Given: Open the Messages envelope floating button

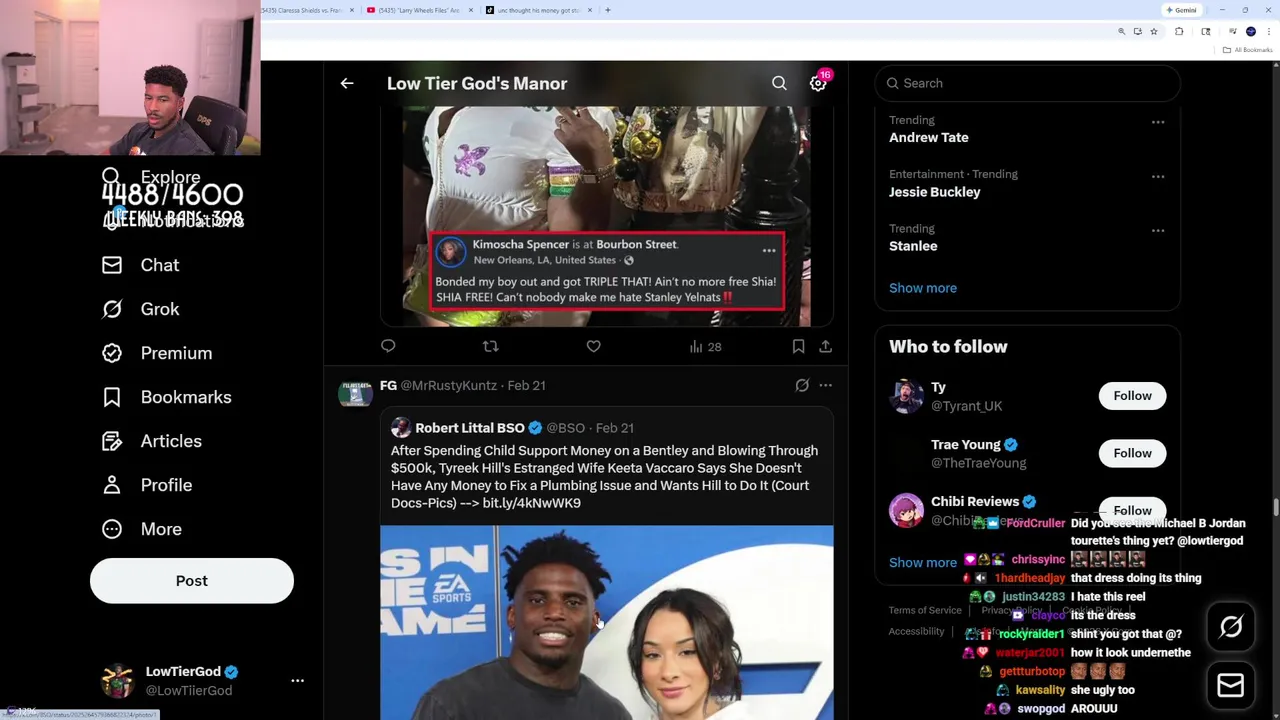Looking at the screenshot, I should [x=1231, y=685].
